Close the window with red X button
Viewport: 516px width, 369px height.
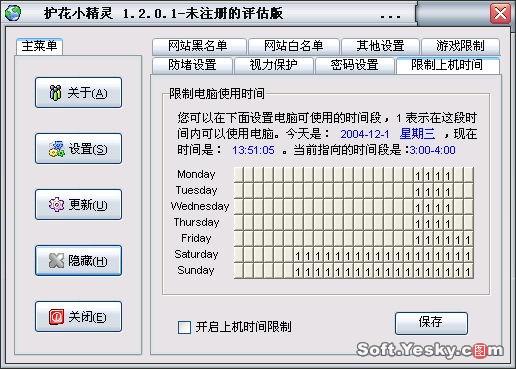coord(500,14)
